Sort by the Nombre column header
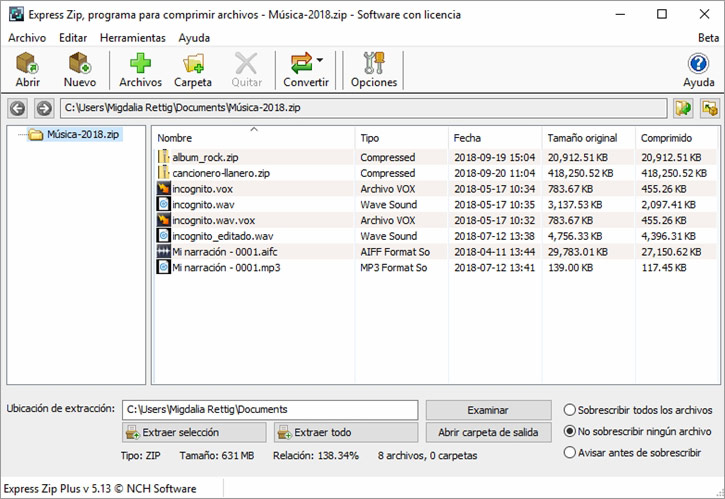The width and height of the screenshot is (725, 499). (x=254, y=138)
